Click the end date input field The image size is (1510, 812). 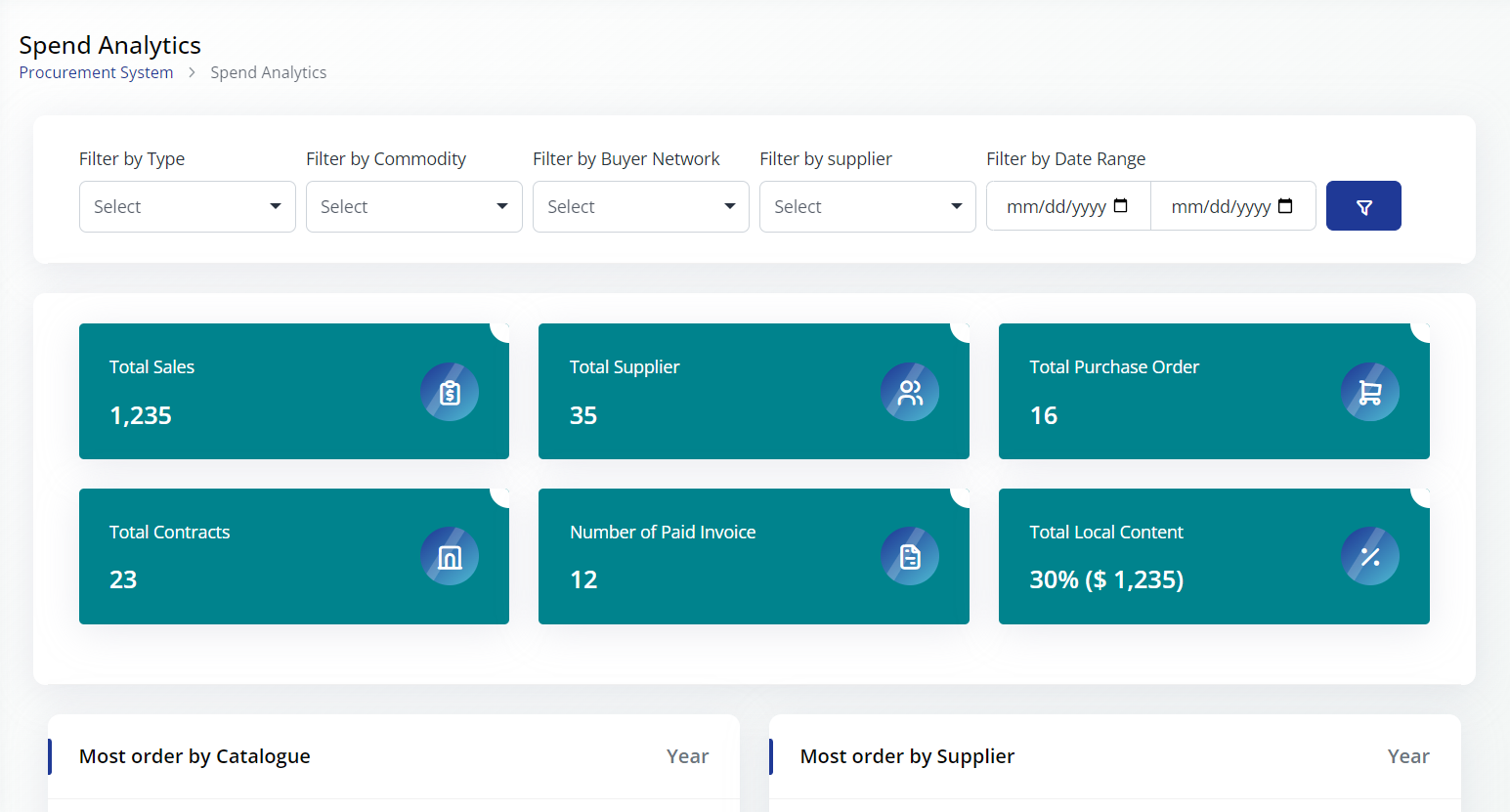[x=1220, y=206]
